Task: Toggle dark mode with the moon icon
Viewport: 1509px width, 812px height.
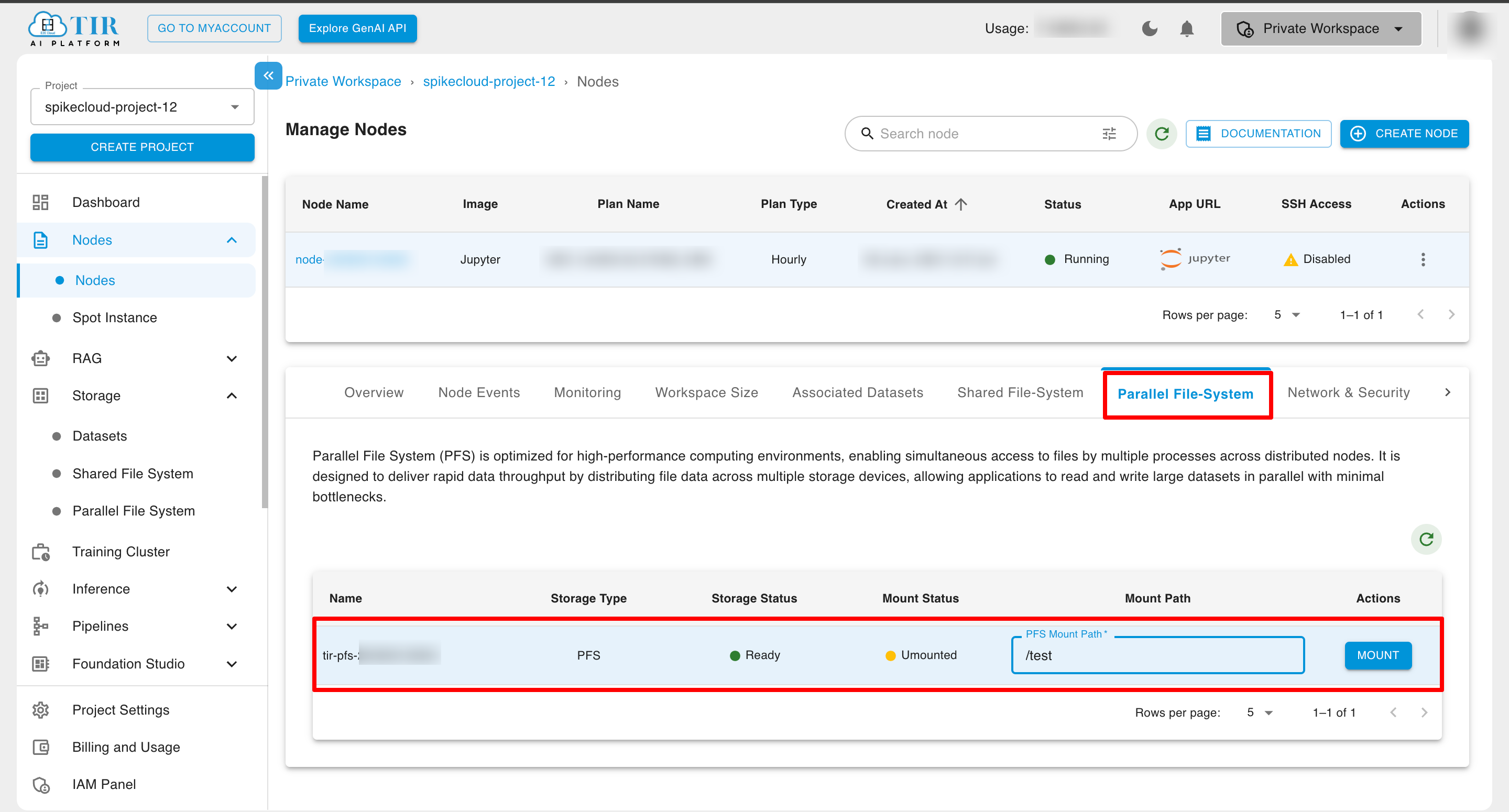Action: pyautogui.click(x=1150, y=28)
